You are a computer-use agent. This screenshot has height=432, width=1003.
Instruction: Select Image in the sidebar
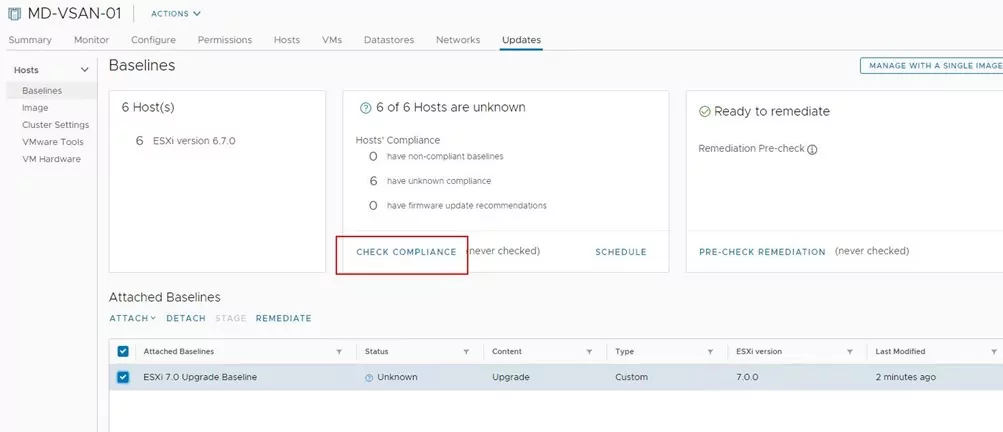[x=35, y=108]
